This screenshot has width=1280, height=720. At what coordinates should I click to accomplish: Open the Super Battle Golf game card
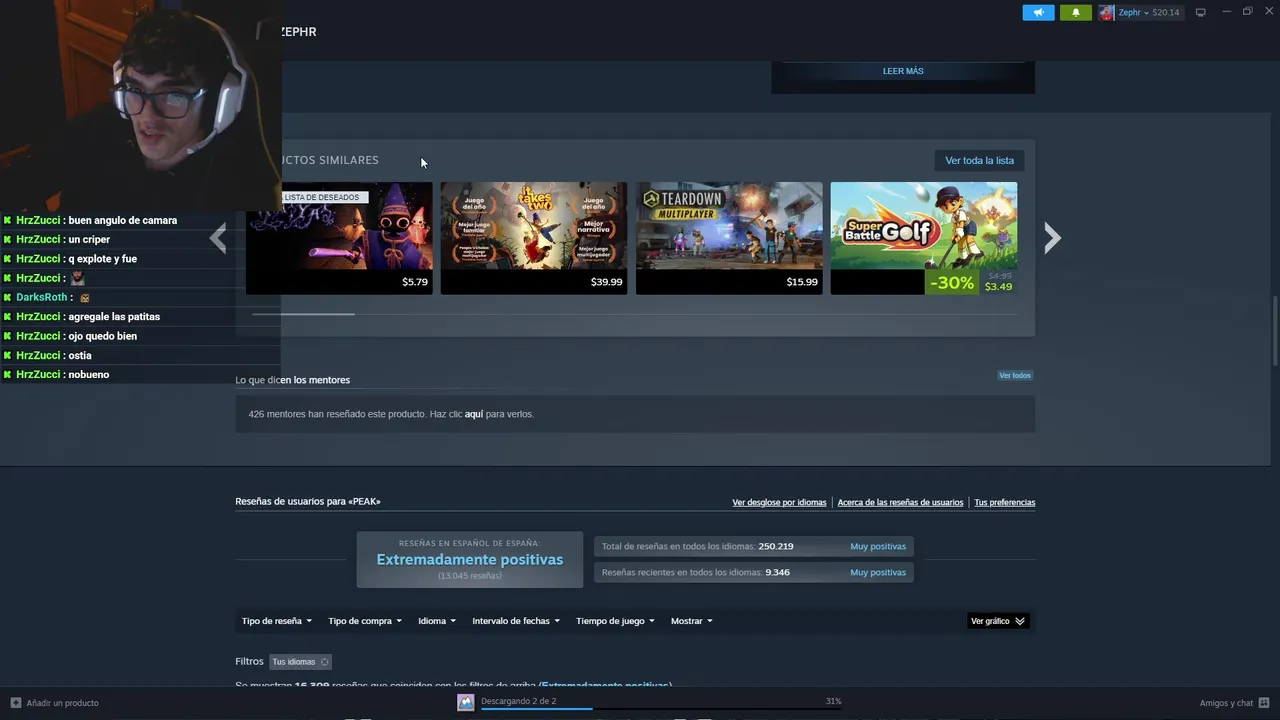click(x=924, y=238)
